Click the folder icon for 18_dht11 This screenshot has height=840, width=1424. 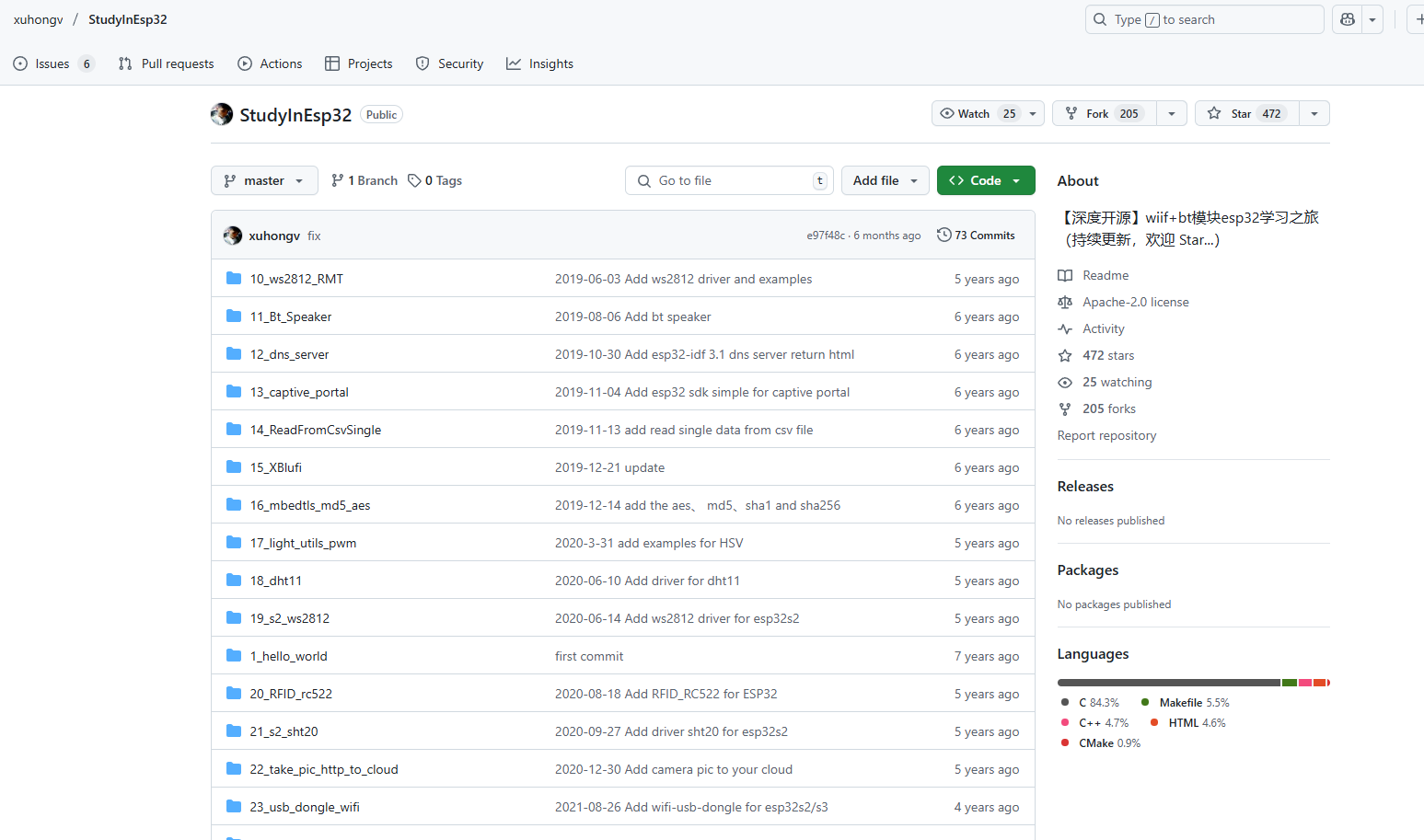[234, 580]
